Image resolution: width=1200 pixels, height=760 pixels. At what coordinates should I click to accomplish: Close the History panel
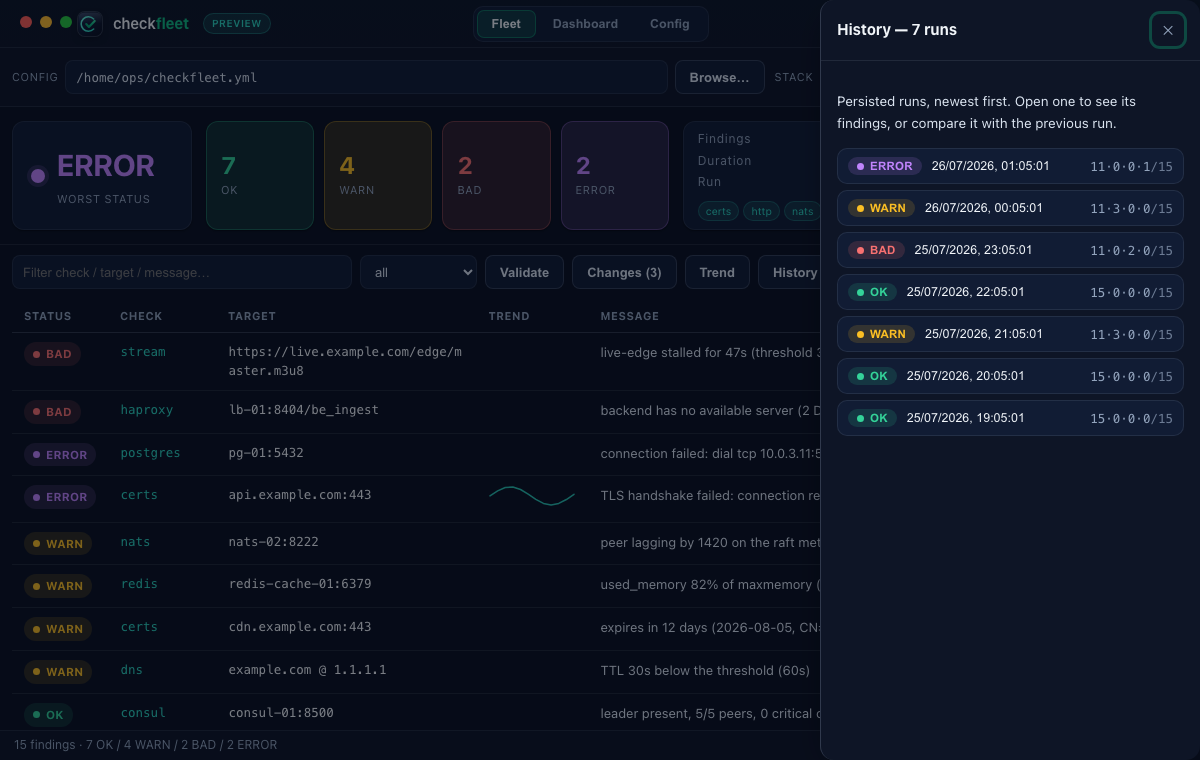pos(1167,30)
